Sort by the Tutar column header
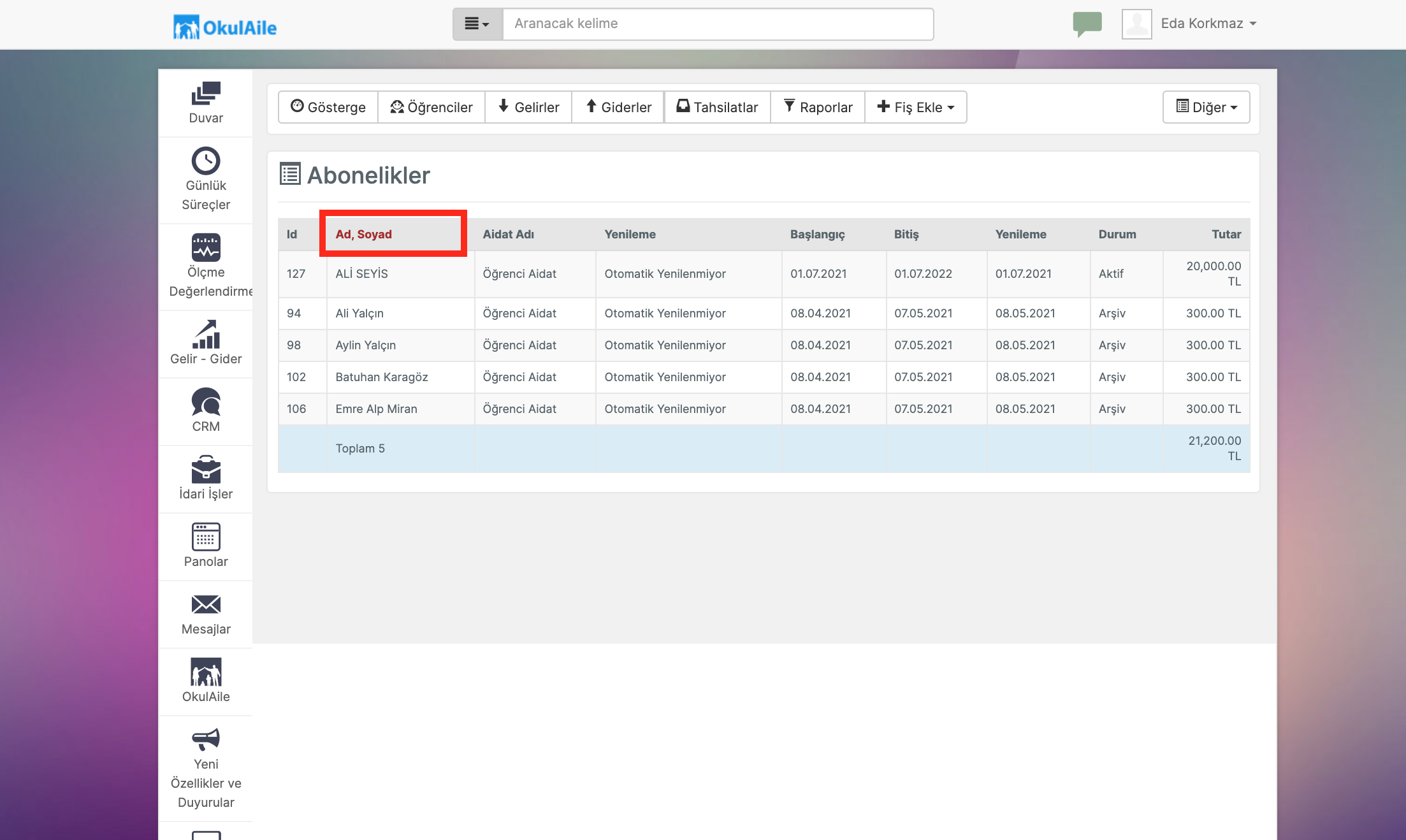The width and height of the screenshot is (1406, 840). click(x=1226, y=234)
